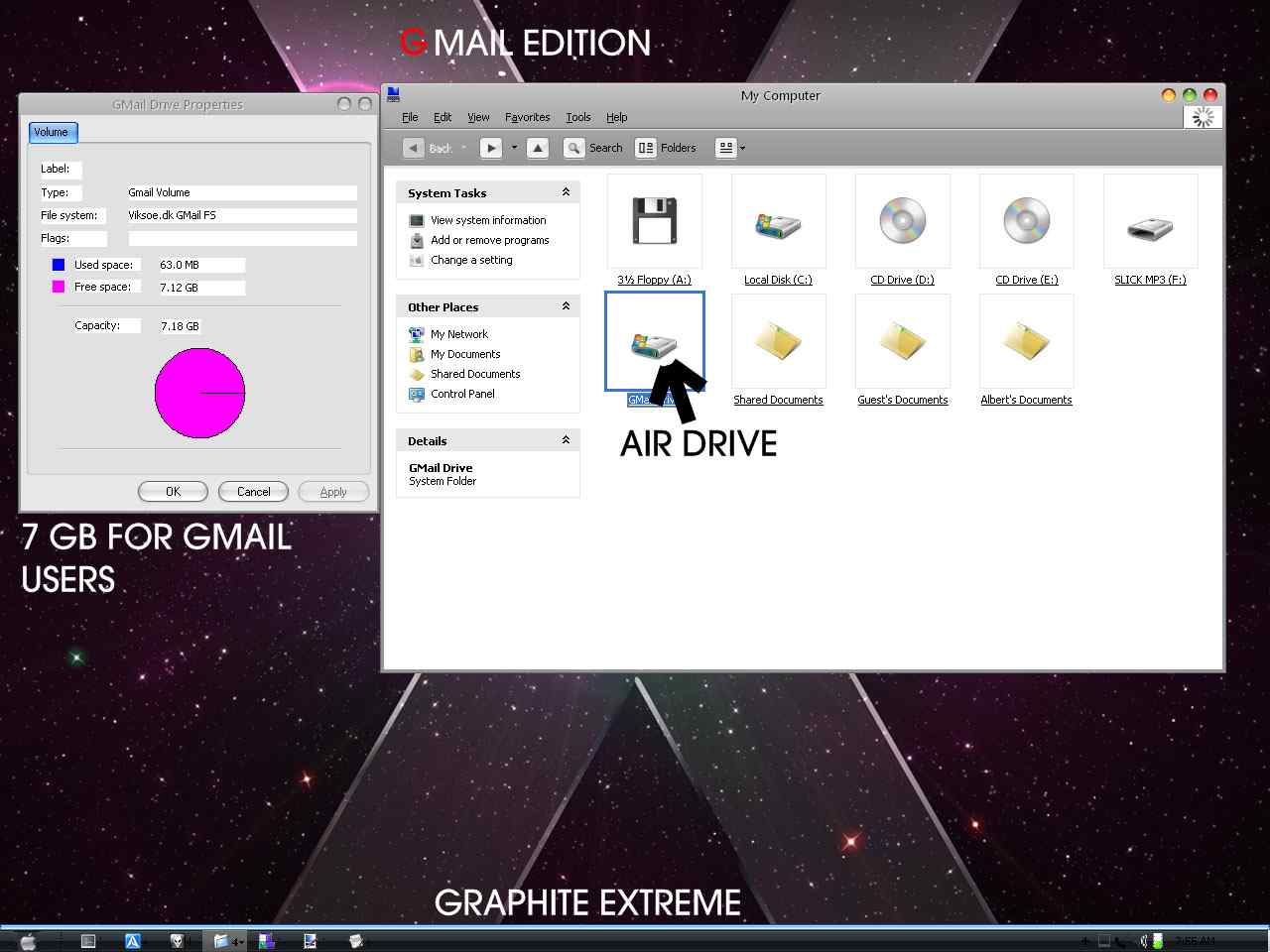Image resolution: width=1270 pixels, height=952 pixels.
Task: Click the taskbar clock
Action: [x=1194, y=941]
